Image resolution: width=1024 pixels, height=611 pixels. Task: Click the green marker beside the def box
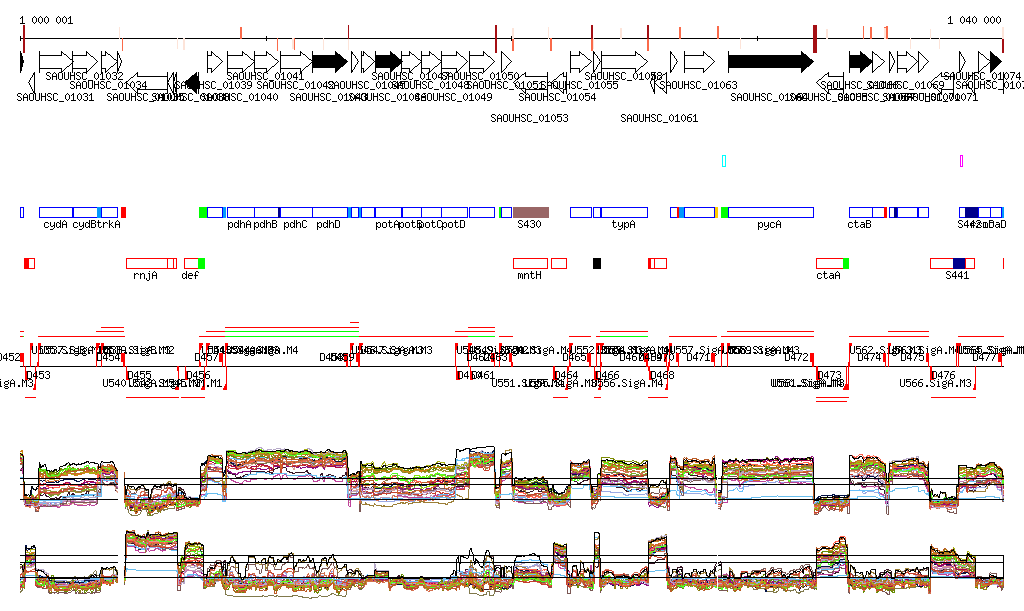202,263
